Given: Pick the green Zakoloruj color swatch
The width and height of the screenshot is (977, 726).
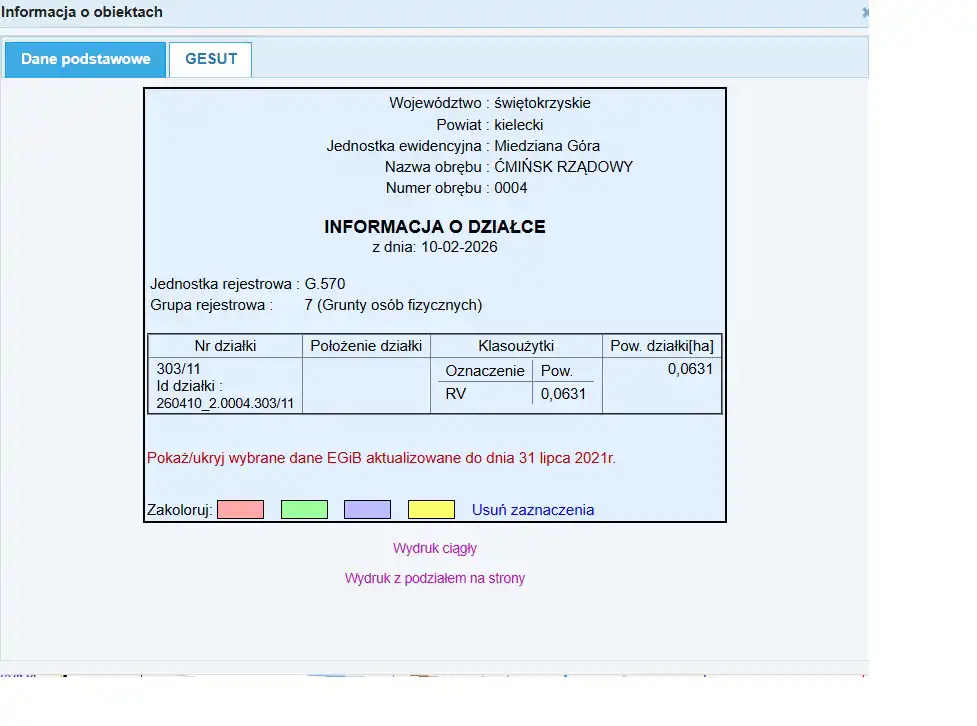Looking at the screenshot, I should (304, 510).
